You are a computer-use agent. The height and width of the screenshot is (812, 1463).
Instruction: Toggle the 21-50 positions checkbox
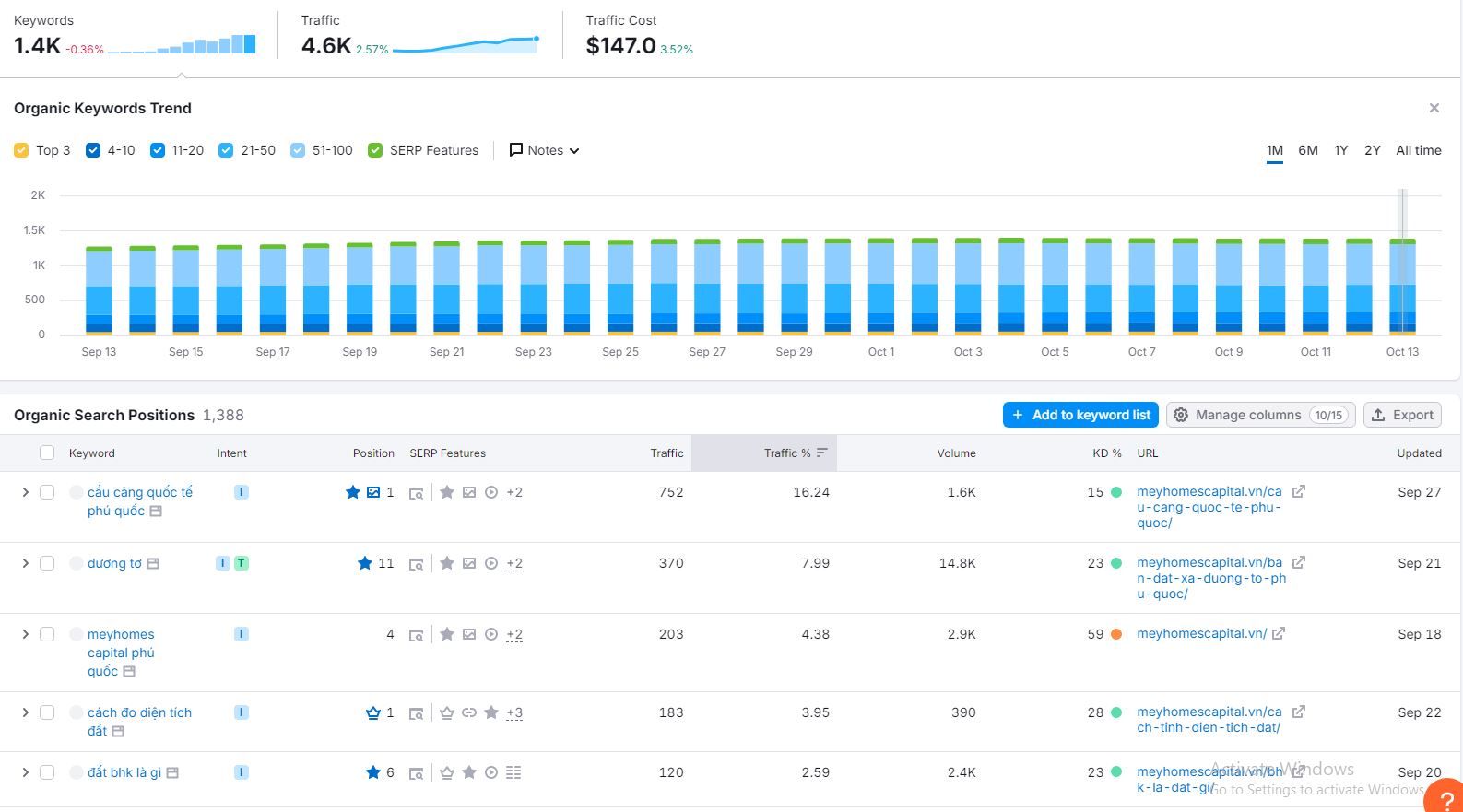(x=226, y=150)
